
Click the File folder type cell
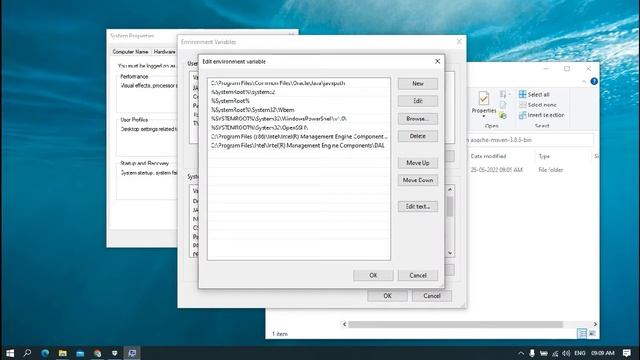click(x=551, y=170)
